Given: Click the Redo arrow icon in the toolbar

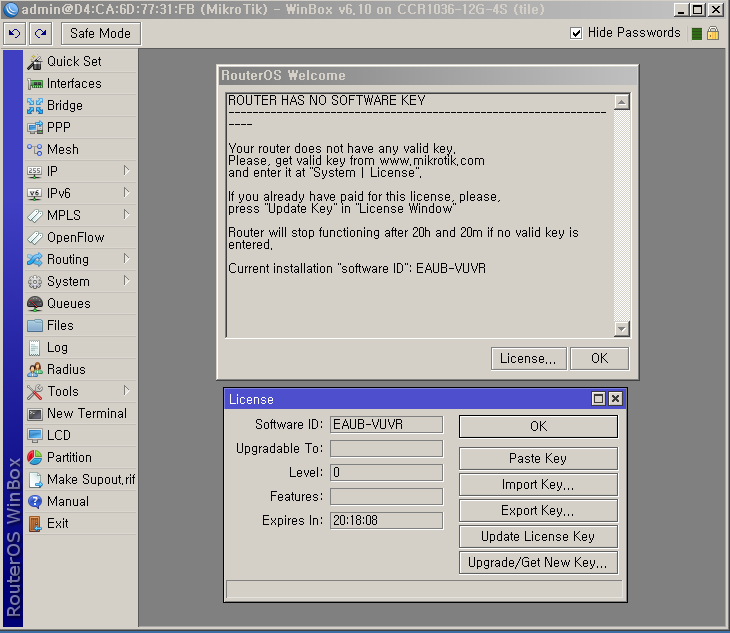Looking at the screenshot, I should [x=41, y=34].
